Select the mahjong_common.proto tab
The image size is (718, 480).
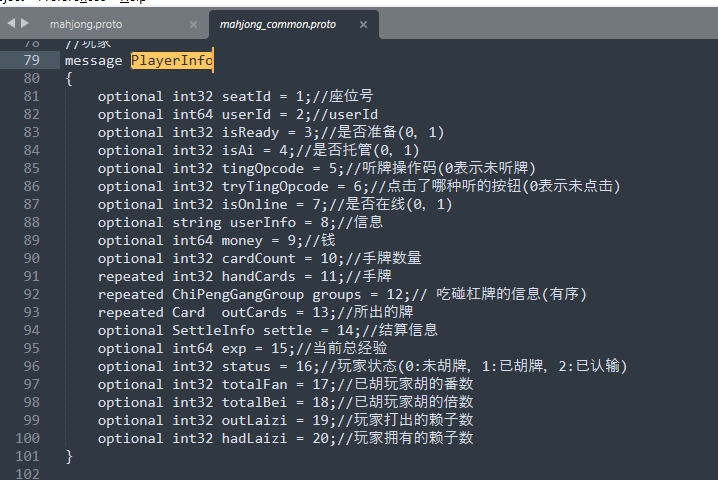click(x=280, y=23)
